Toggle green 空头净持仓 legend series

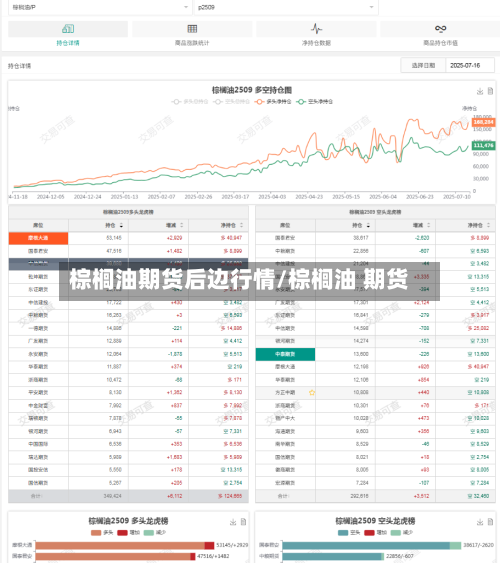[314, 102]
